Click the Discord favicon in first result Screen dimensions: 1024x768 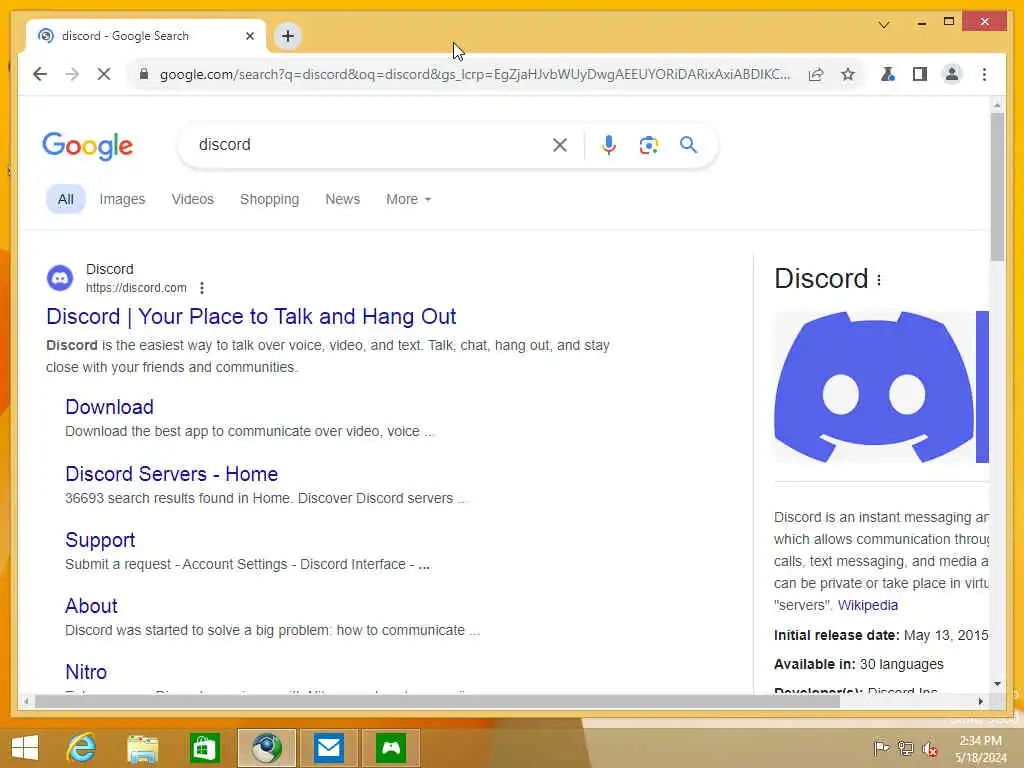tap(60, 278)
